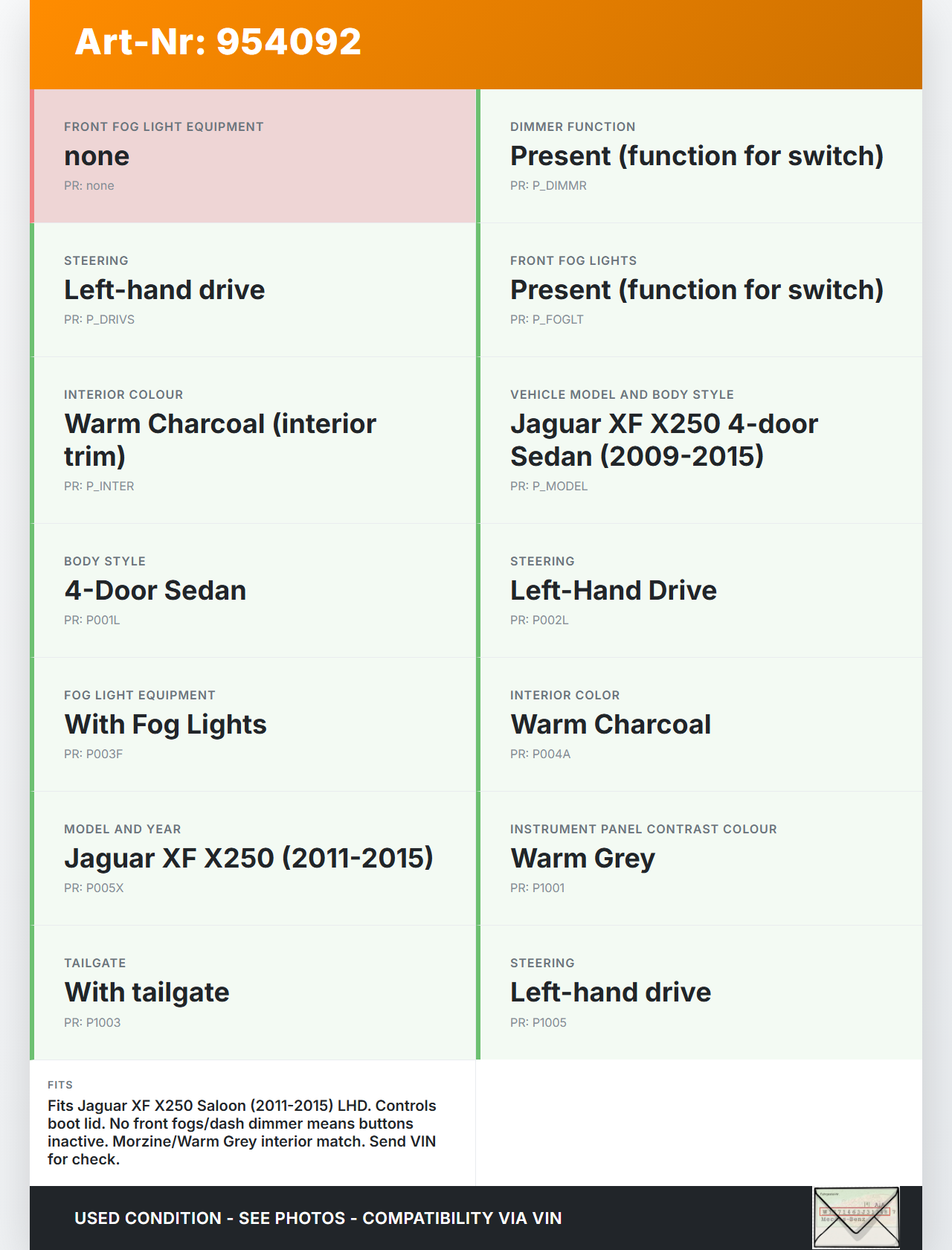The height and width of the screenshot is (1250, 952).
Task: Click the Steering card with PR P1005
Action: [x=700, y=992]
